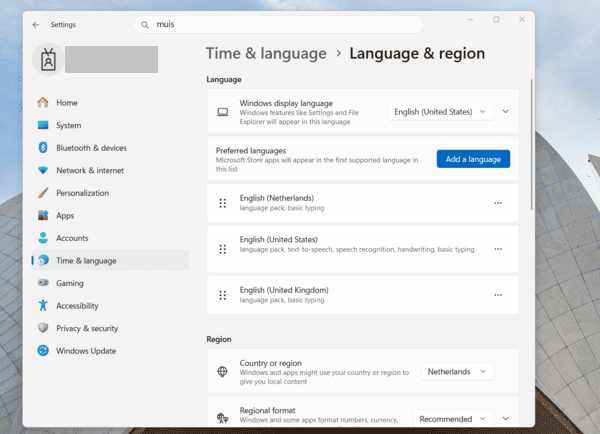This screenshot has height=434, width=600.
Task: Click the Region section heading
Action: tap(219, 339)
